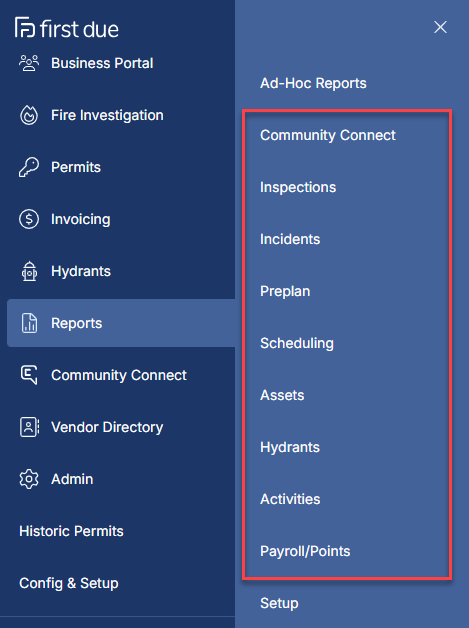Go to Historic Permits link
Image resolution: width=469 pixels, height=628 pixels.
(71, 531)
